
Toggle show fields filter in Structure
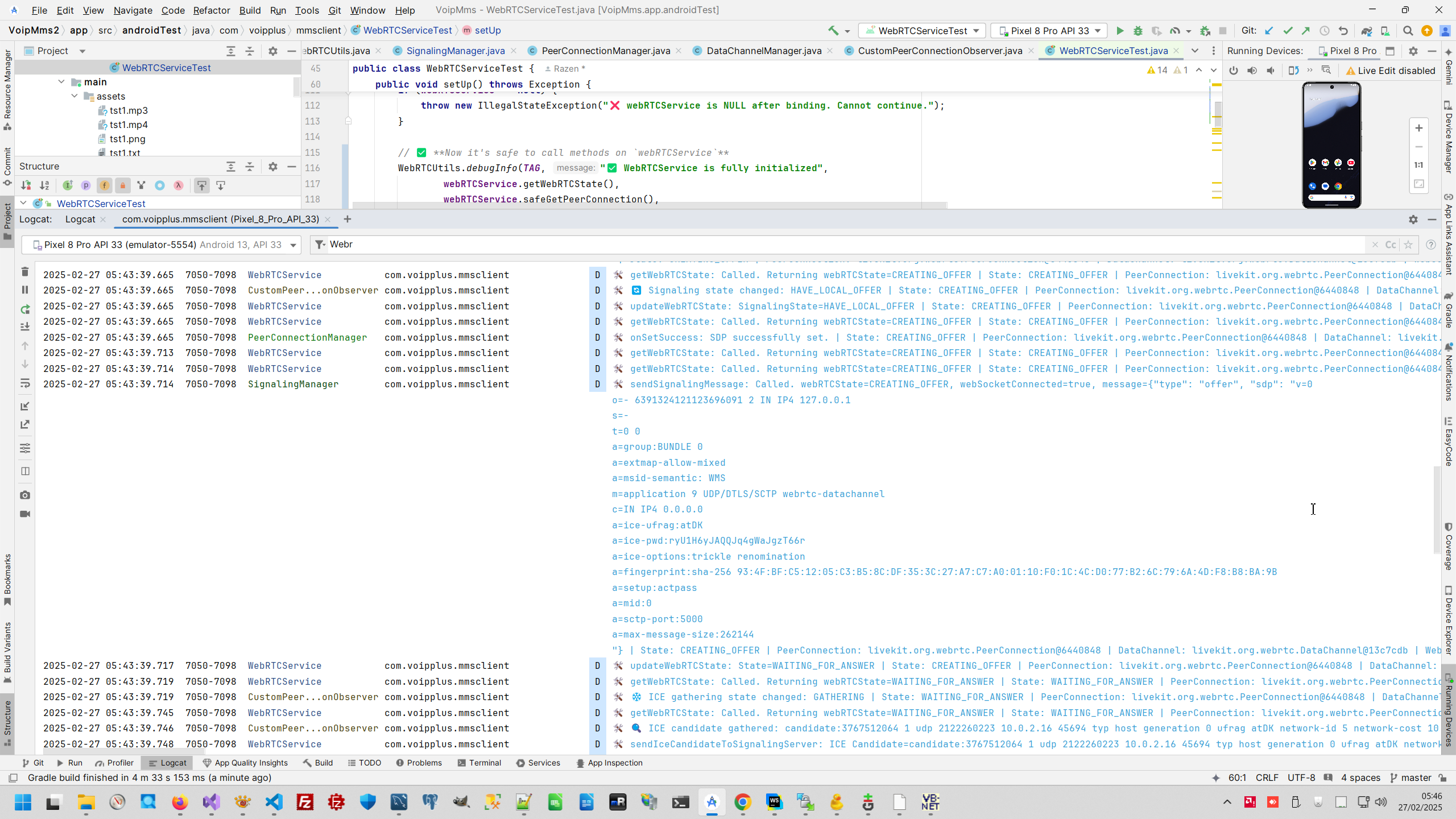pos(104,185)
